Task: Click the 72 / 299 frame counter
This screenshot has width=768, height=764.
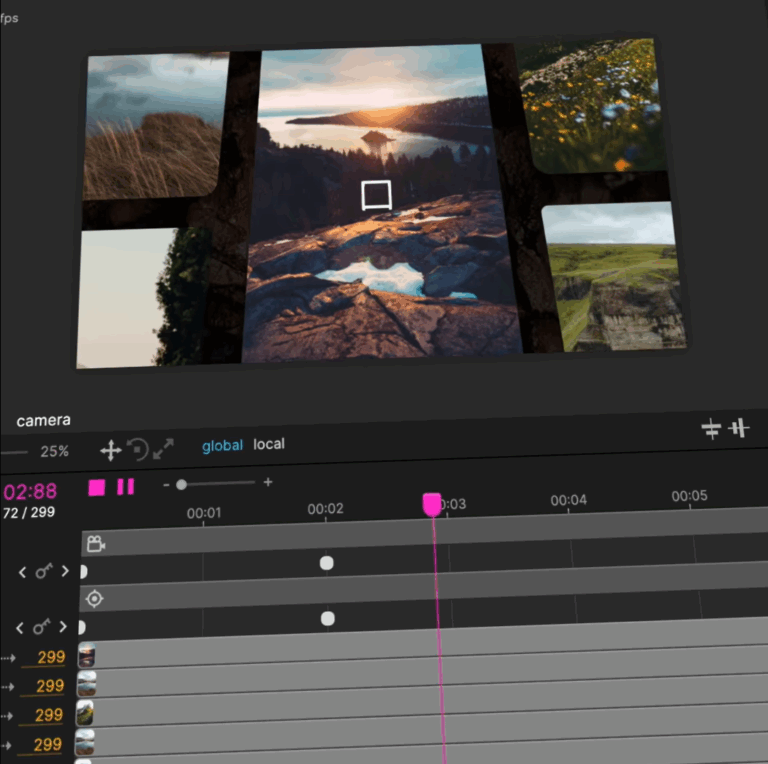Action: click(29, 513)
